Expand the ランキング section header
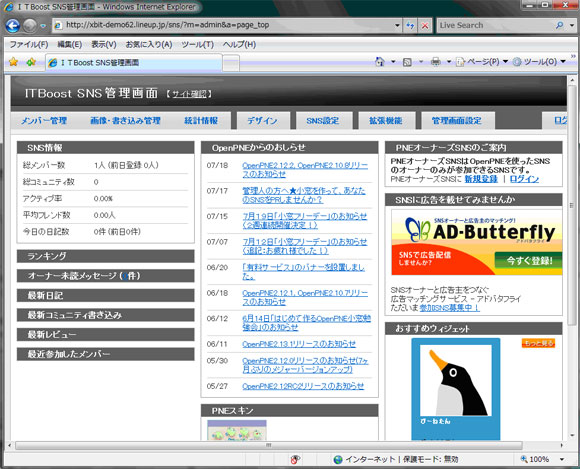The image size is (580, 469). (x=105, y=256)
